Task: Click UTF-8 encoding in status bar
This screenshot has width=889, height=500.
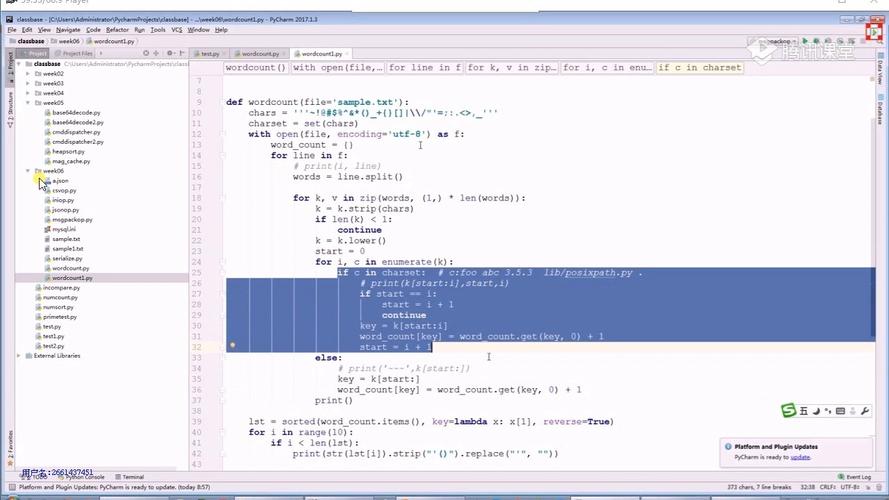Action: tap(850, 487)
